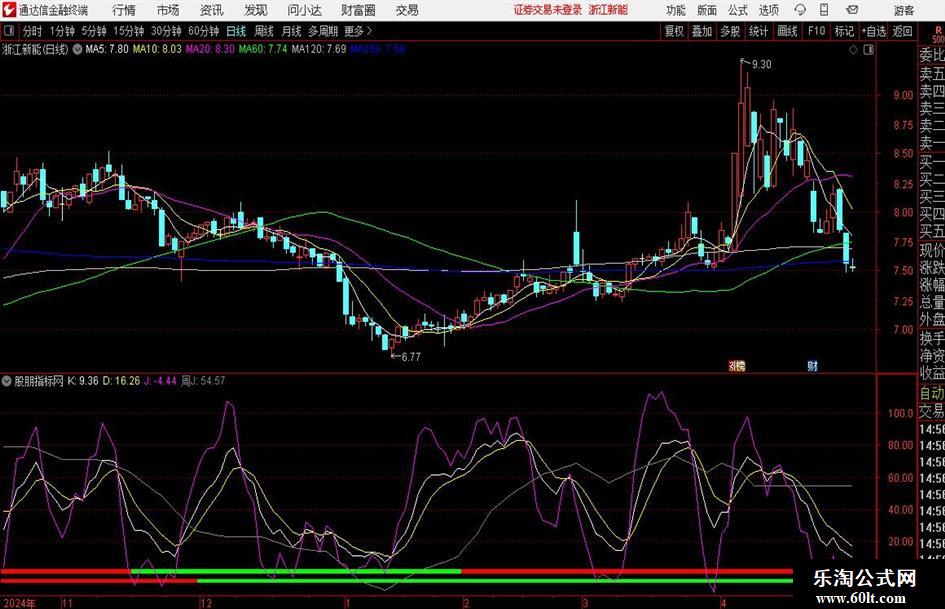Click the 标记 mark button
The height and width of the screenshot is (609, 945).
844,31
